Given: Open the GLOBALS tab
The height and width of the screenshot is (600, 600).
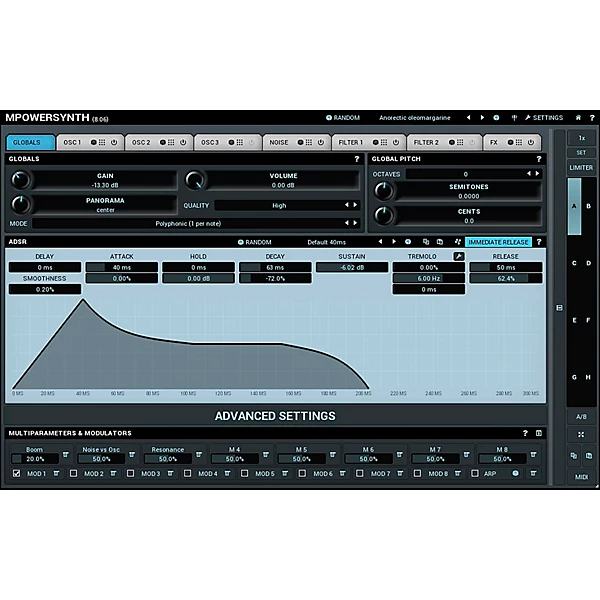Looking at the screenshot, I should click(x=31, y=142).
